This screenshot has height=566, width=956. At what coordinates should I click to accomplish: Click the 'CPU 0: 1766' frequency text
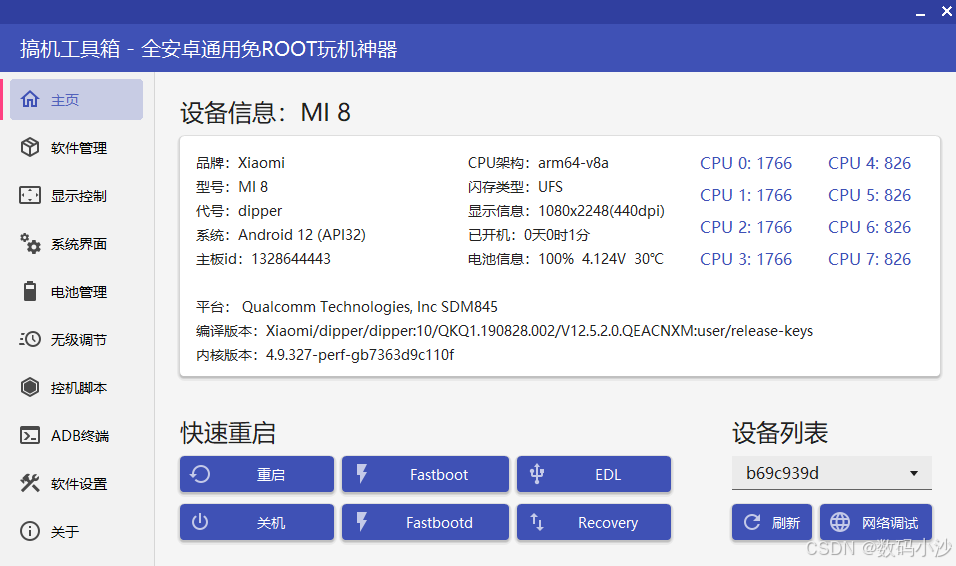(x=746, y=163)
